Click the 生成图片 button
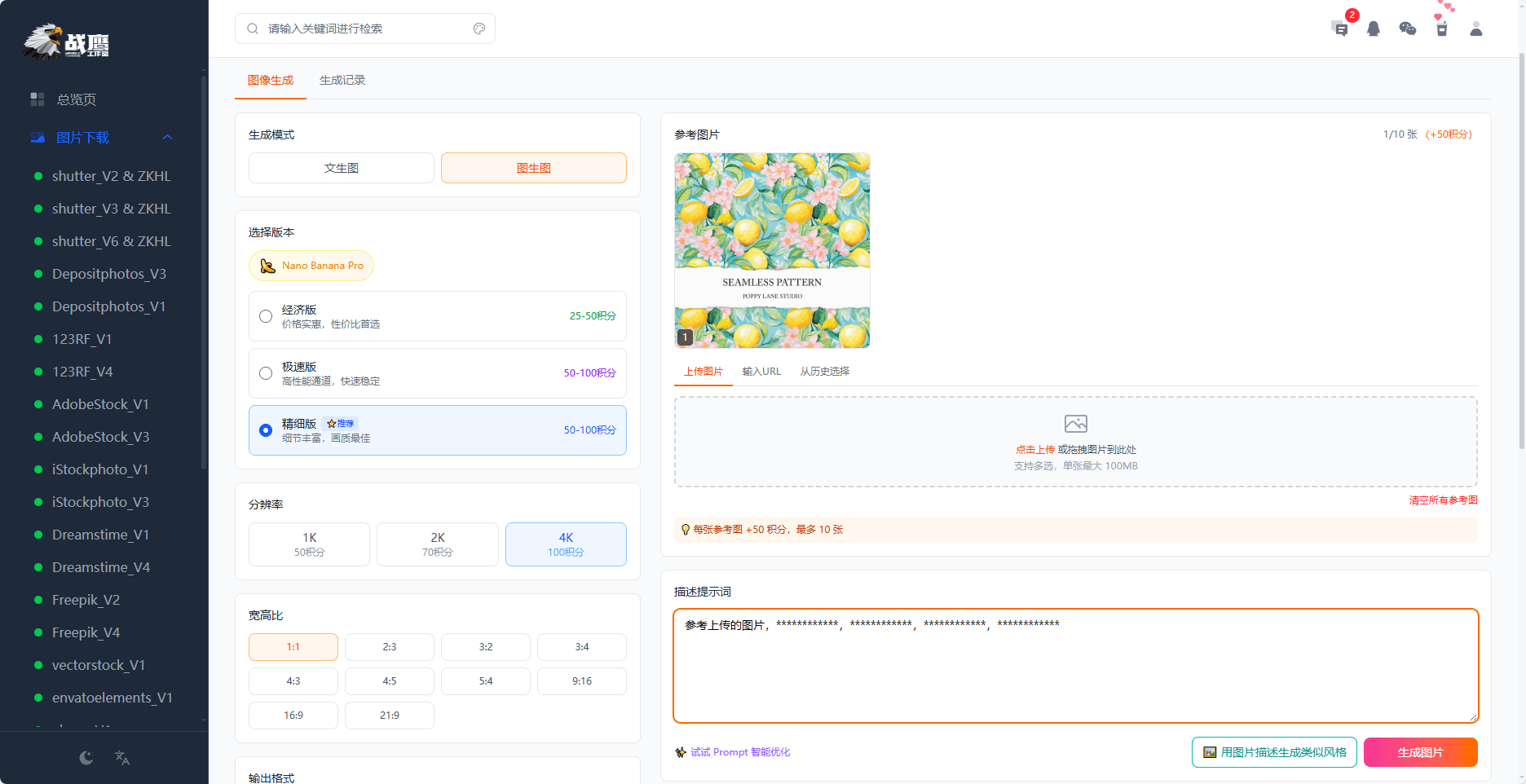Viewport: 1526px width, 784px height. tap(1420, 752)
